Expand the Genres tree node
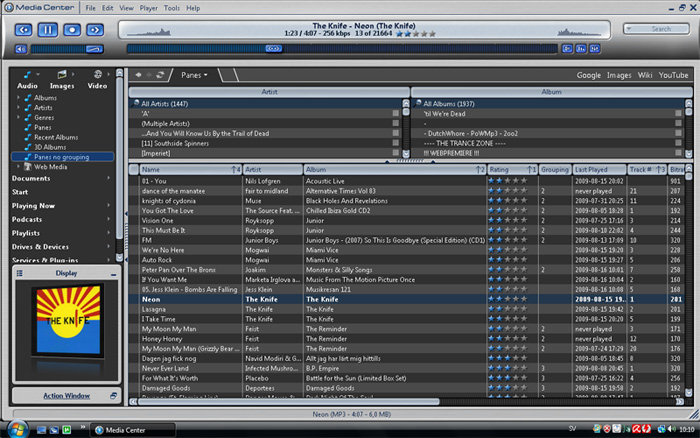This screenshot has height=438, width=700. tap(18, 117)
